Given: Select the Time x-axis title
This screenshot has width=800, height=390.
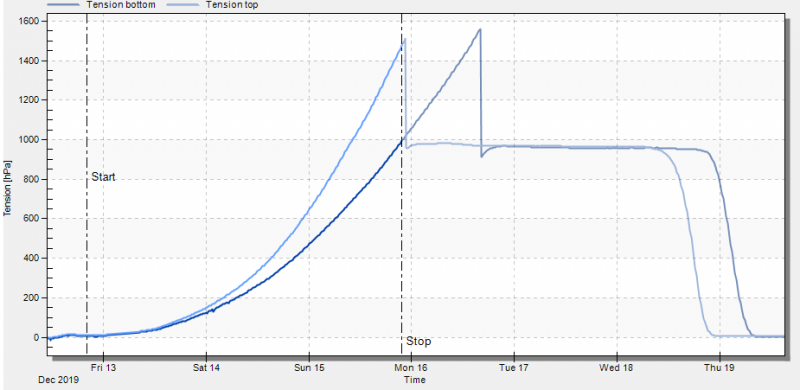Looking at the screenshot, I should point(414,380).
